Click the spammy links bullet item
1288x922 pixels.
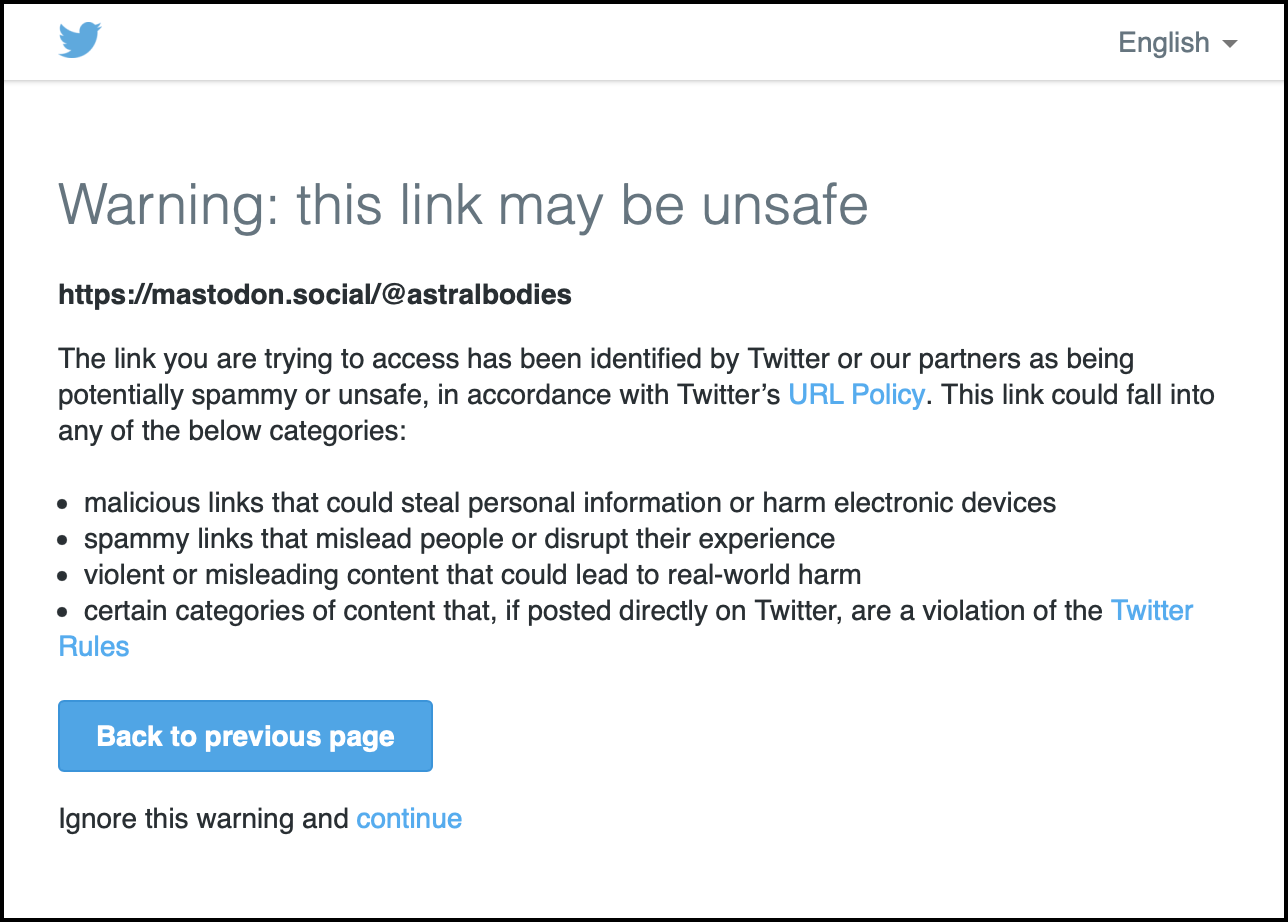pos(459,538)
